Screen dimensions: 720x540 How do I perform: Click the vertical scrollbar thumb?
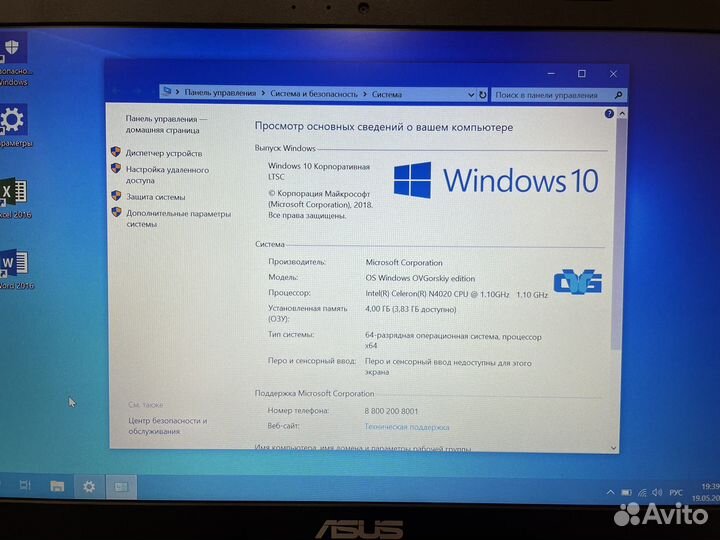tap(617, 234)
